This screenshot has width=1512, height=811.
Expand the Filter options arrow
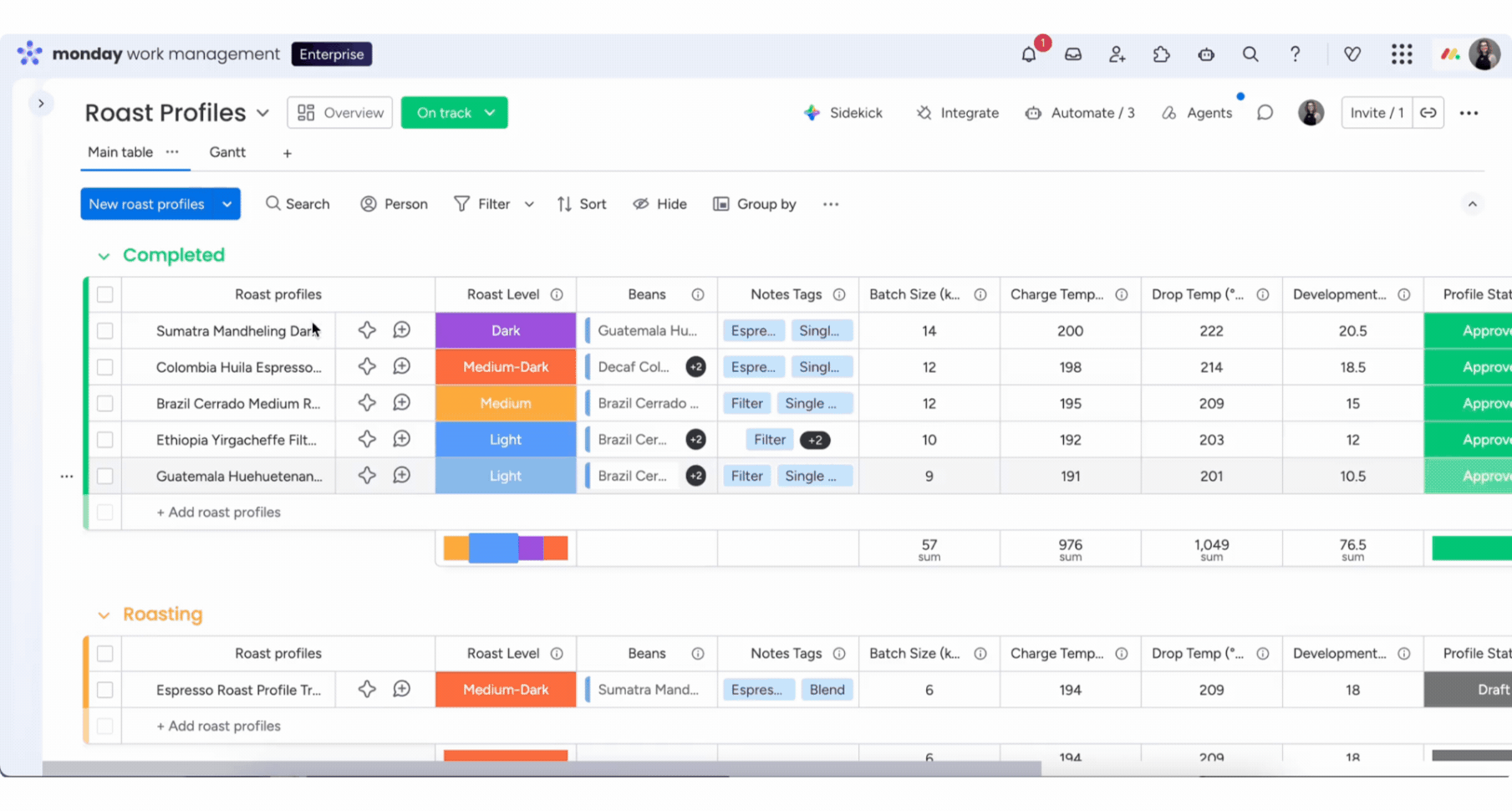pos(529,204)
